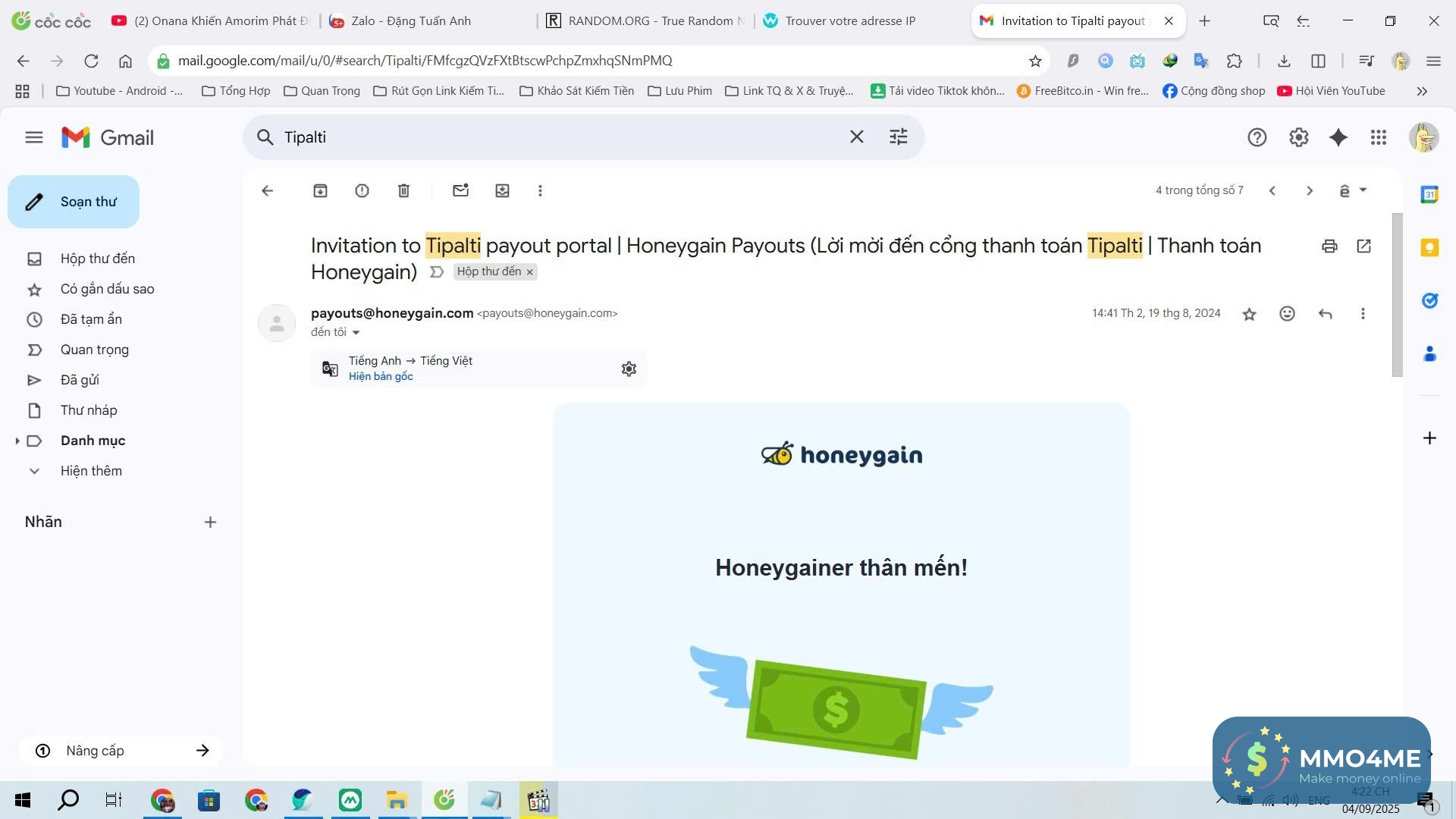Open the Hộp thư đến folder
Viewport: 1456px width, 819px height.
(98, 259)
